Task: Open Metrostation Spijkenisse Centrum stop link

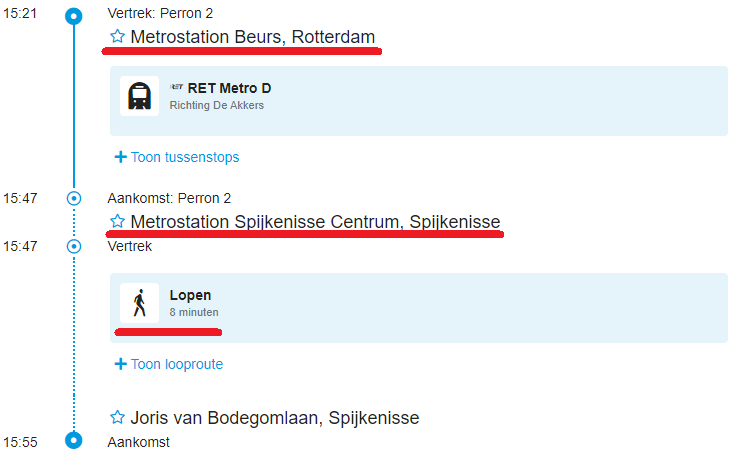Action: [x=315, y=221]
